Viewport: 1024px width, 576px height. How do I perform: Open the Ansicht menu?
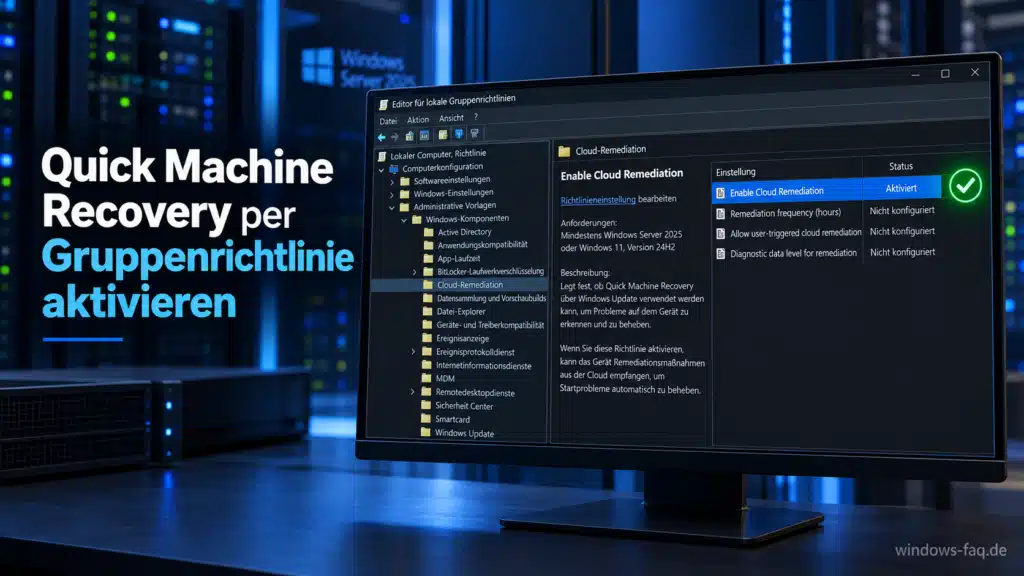(x=451, y=118)
